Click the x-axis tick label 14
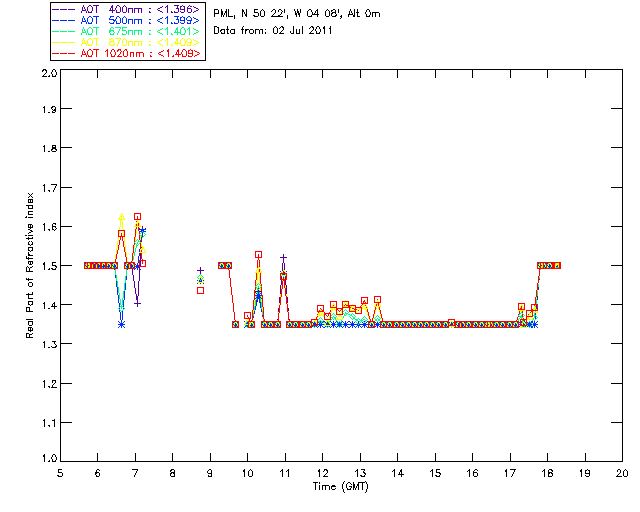The width and height of the screenshot is (640, 512). pyautogui.click(x=398, y=473)
